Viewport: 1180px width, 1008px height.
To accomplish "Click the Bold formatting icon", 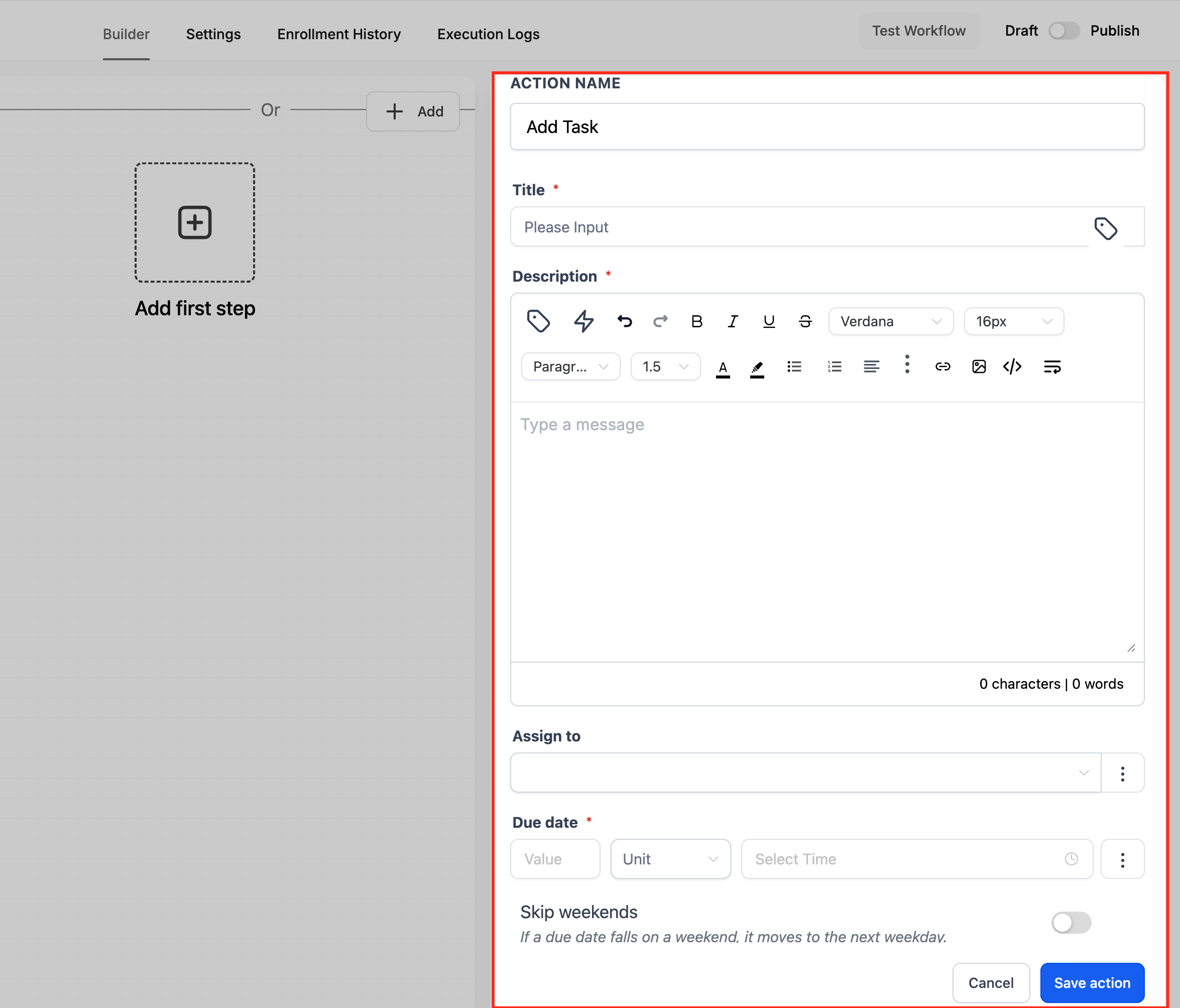I will pos(696,322).
